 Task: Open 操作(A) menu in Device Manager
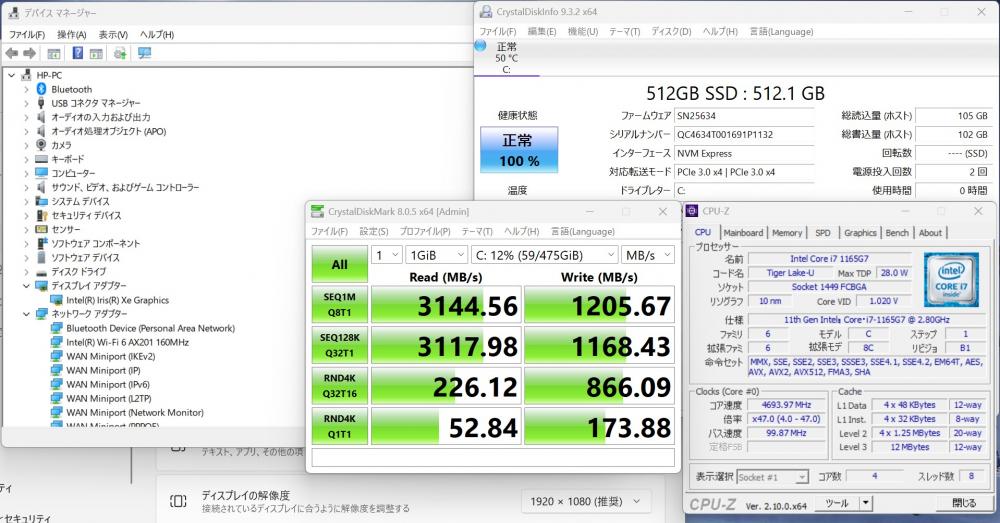pos(71,34)
